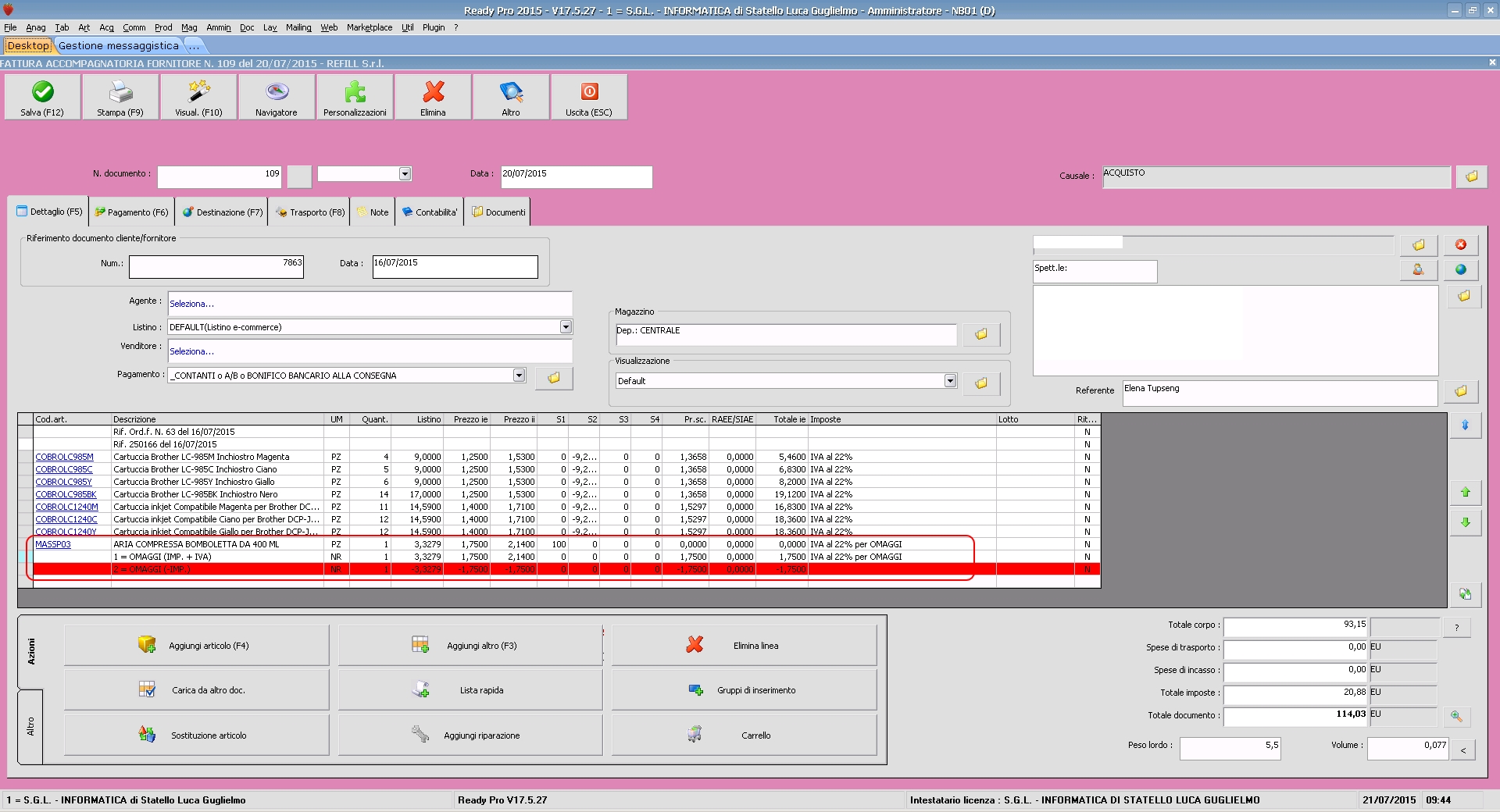Image resolution: width=1500 pixels, height=812 pixels.
Task: Open the Contabilita' tab
Action: pyautogui.click(x=430, y=212)
